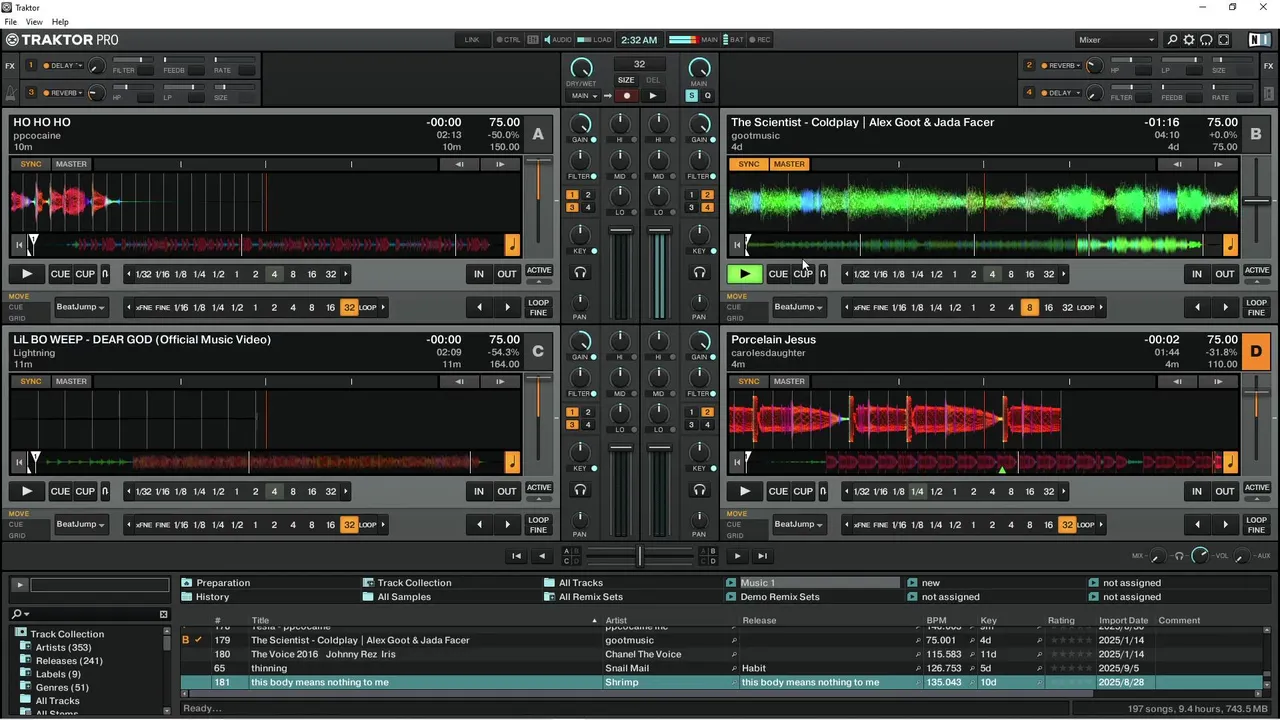This screenshot has height=720, width=1280.
Task: Play track in browser preview player
Action: [19, 585]
